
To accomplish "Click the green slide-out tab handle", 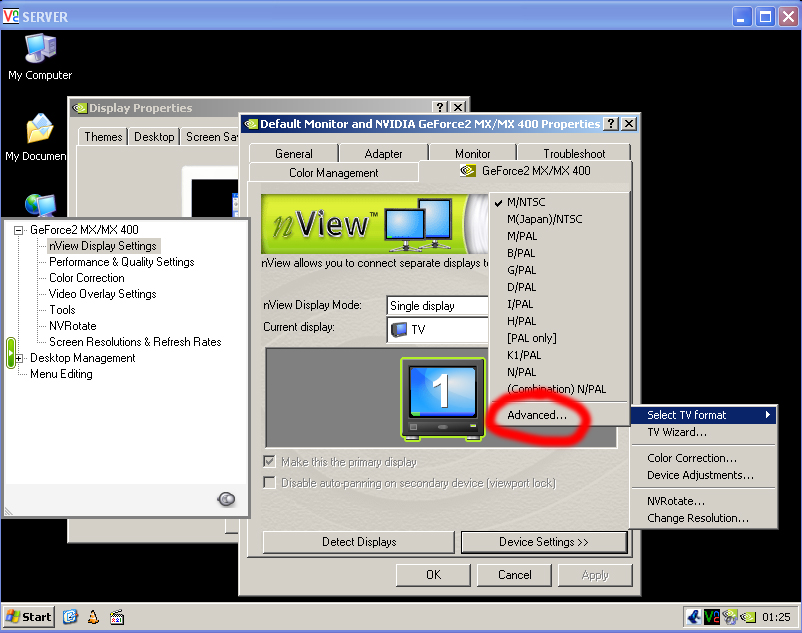I will (x=10, y=353).
